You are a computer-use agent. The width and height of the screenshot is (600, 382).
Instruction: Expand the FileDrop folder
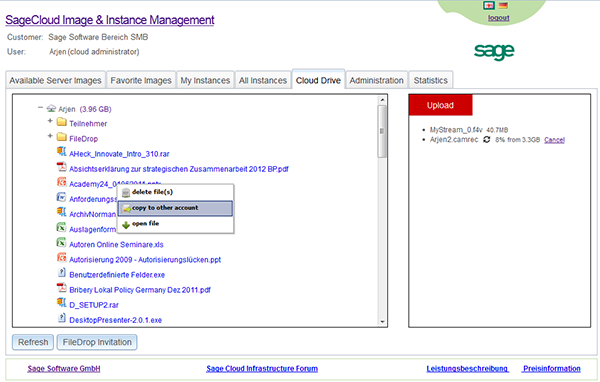(50, 136)
